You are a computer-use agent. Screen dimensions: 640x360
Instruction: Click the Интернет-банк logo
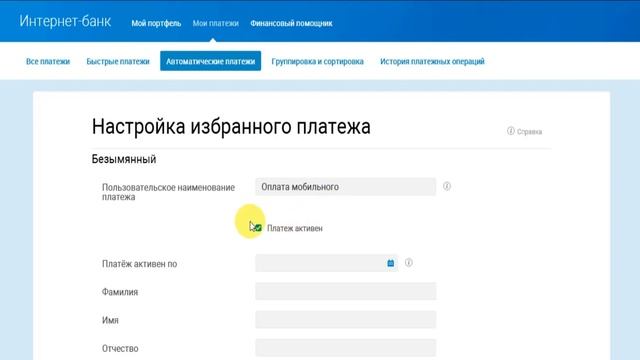(x=65, y=21)
